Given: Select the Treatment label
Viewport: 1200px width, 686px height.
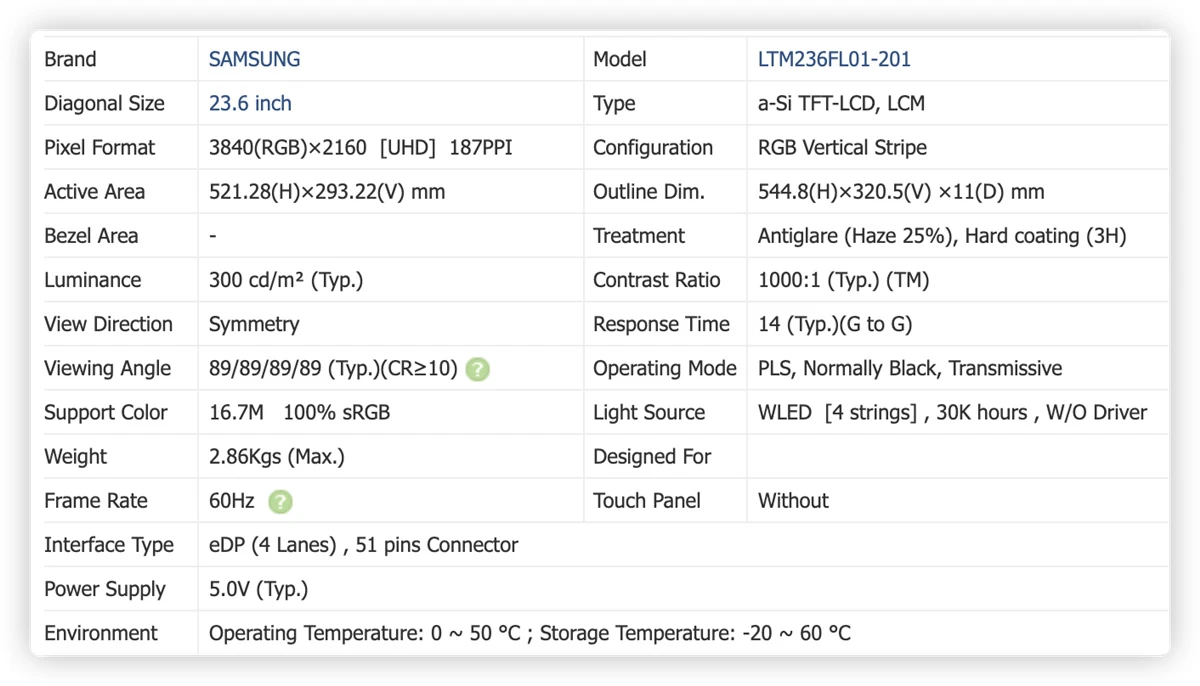Looking at the screenshot, I should click(639, 236).
